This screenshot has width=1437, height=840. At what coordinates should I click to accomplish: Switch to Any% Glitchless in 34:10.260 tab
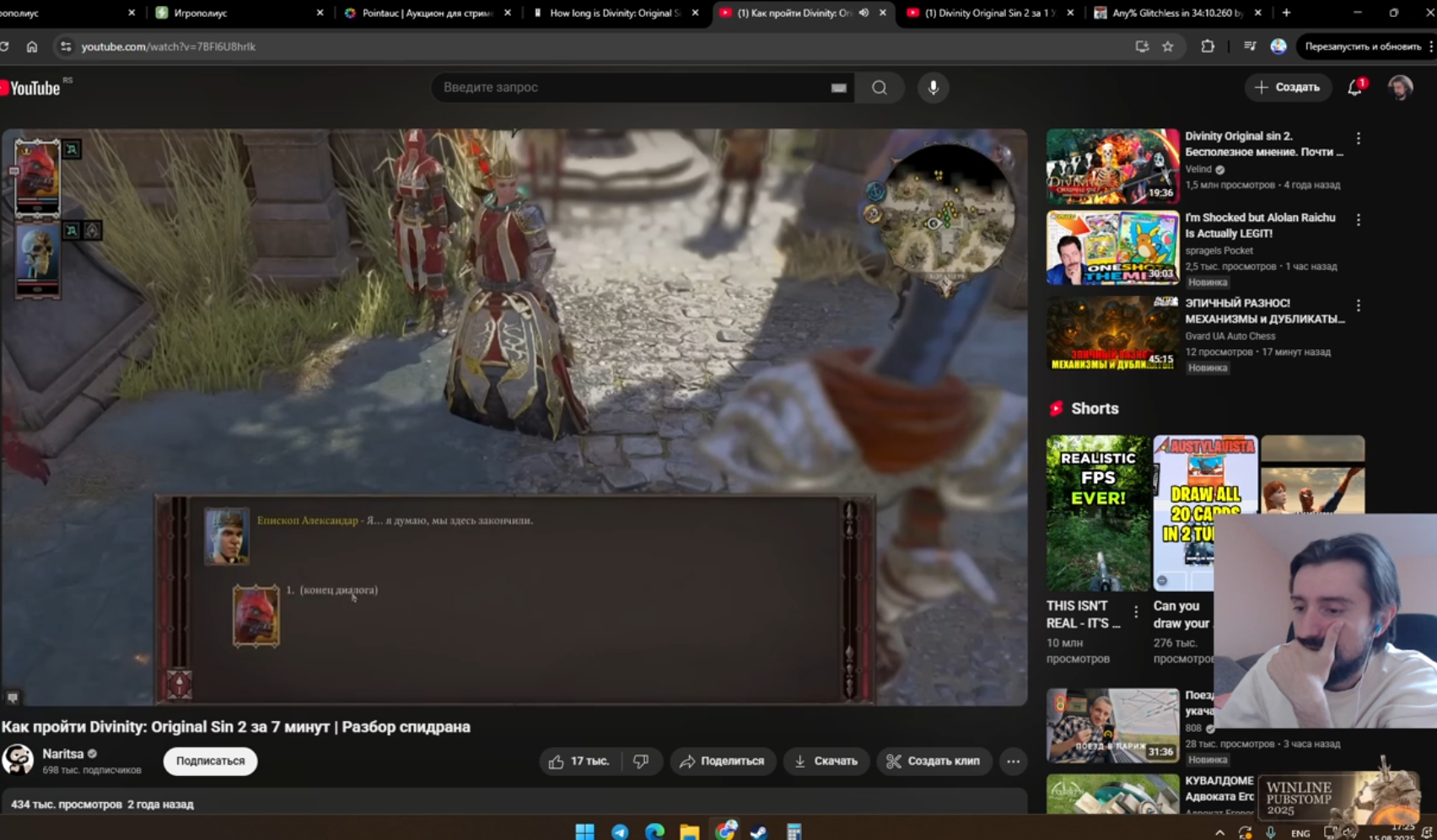point(1178,13)
